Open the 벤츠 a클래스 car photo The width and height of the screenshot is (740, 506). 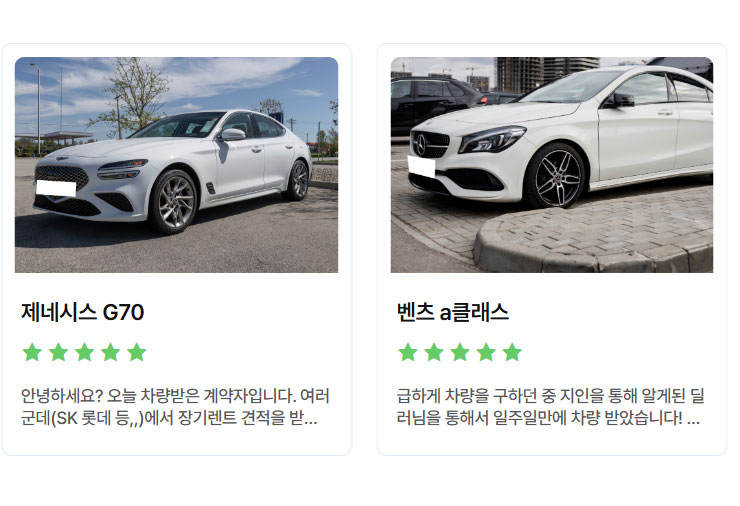[552, 165]
